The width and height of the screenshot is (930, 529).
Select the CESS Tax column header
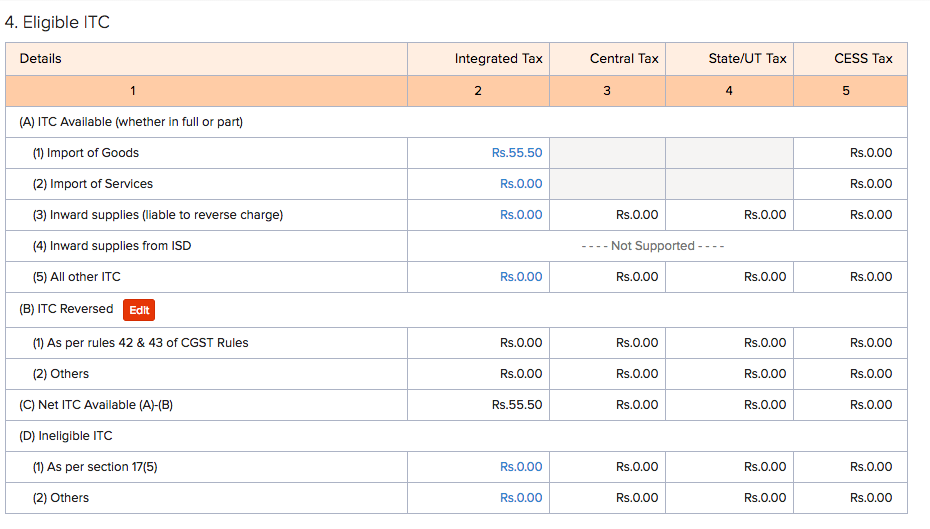(863, 59)
